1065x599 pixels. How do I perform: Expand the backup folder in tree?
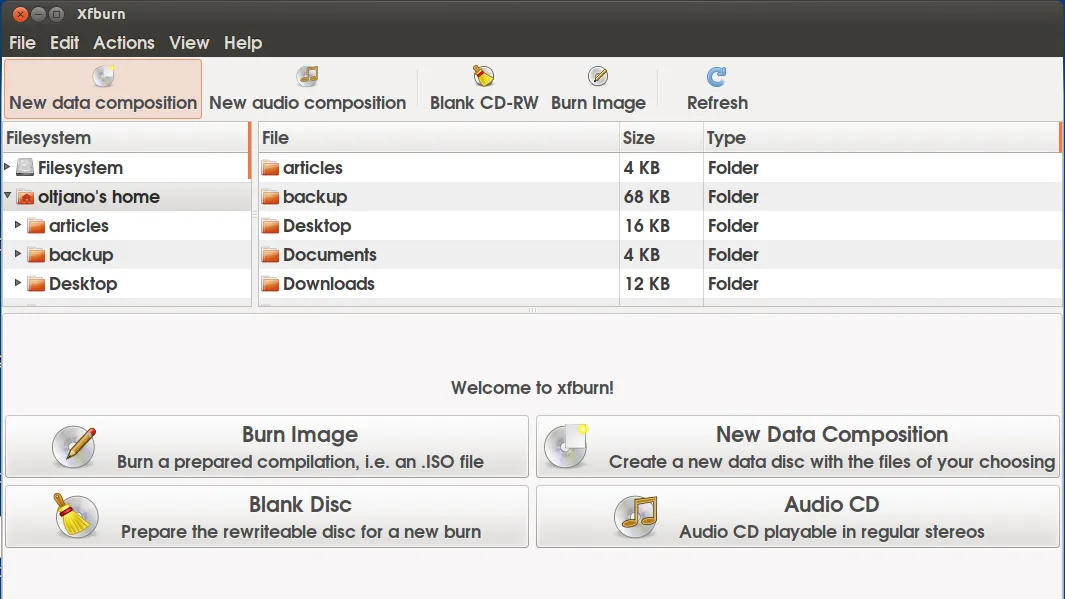(x=18, y=254)
